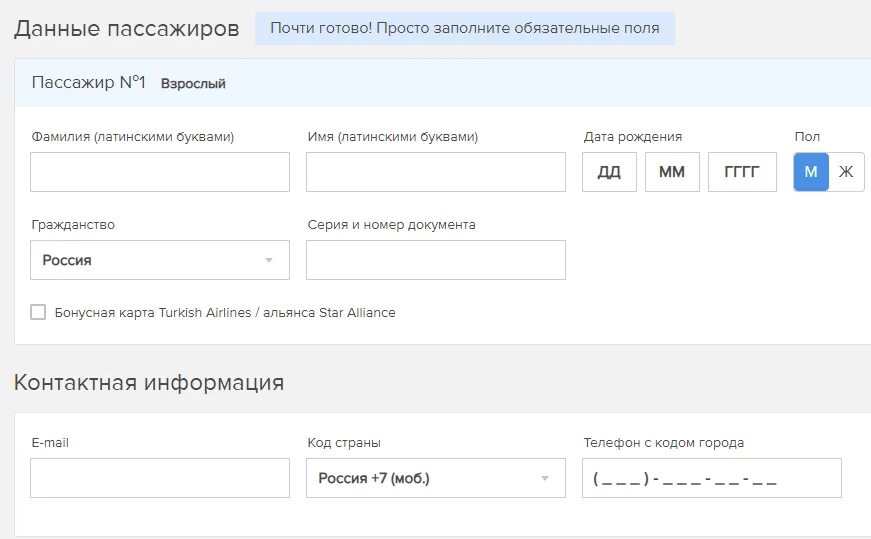
Task: Click the E-mail input field
Action: [160, 478]
